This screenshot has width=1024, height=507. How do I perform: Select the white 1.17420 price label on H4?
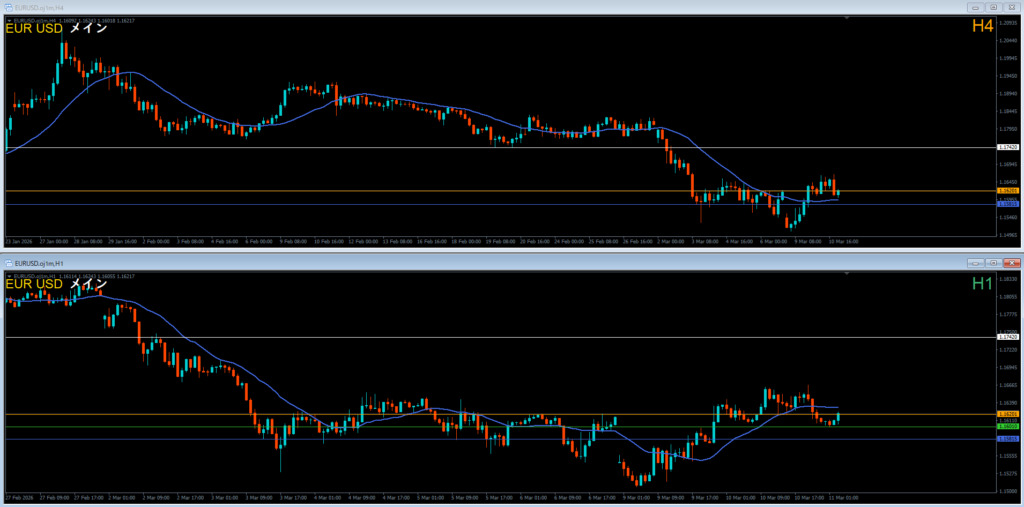[x=1008, y=147]
